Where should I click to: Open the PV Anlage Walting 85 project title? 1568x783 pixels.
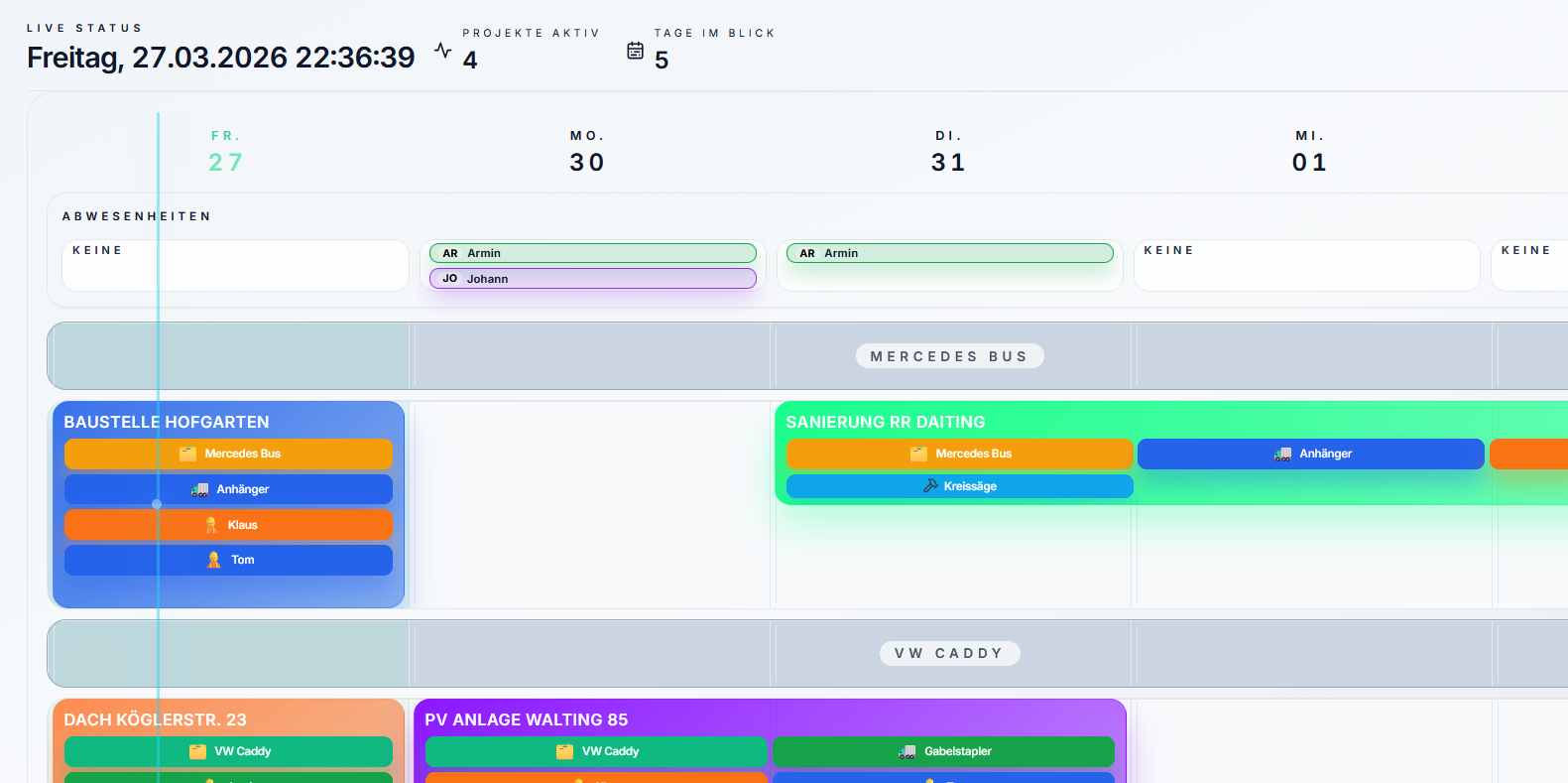tap(527, 719)
